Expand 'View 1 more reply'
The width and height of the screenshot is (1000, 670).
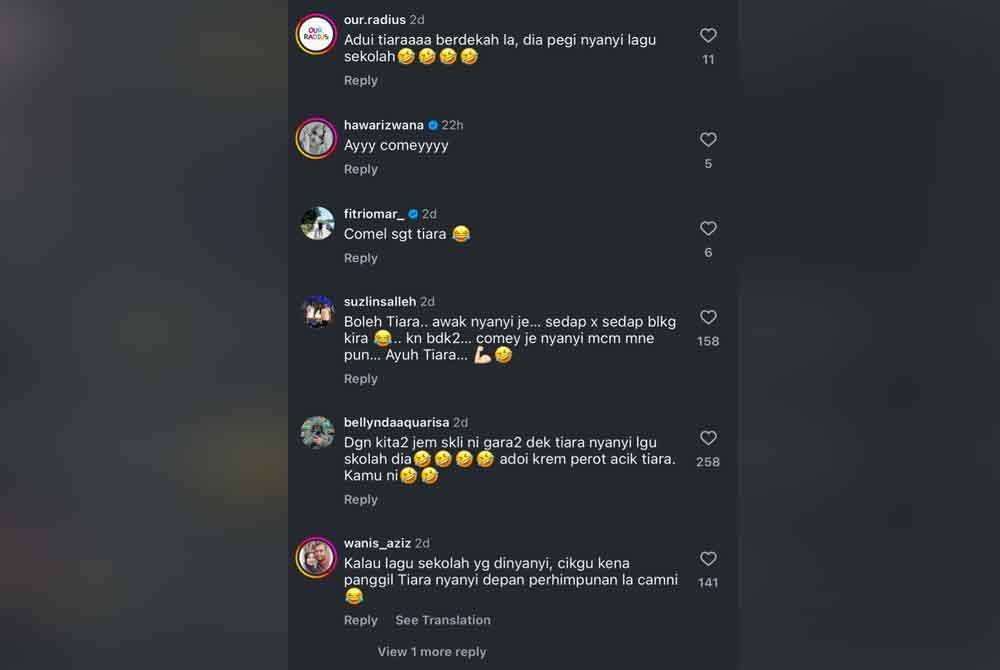(x=431, y=651)
